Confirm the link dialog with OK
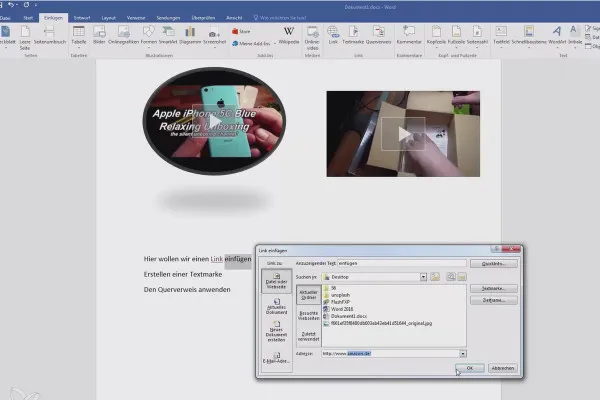This screenshot has height=400, width=600. click(470, 368)
